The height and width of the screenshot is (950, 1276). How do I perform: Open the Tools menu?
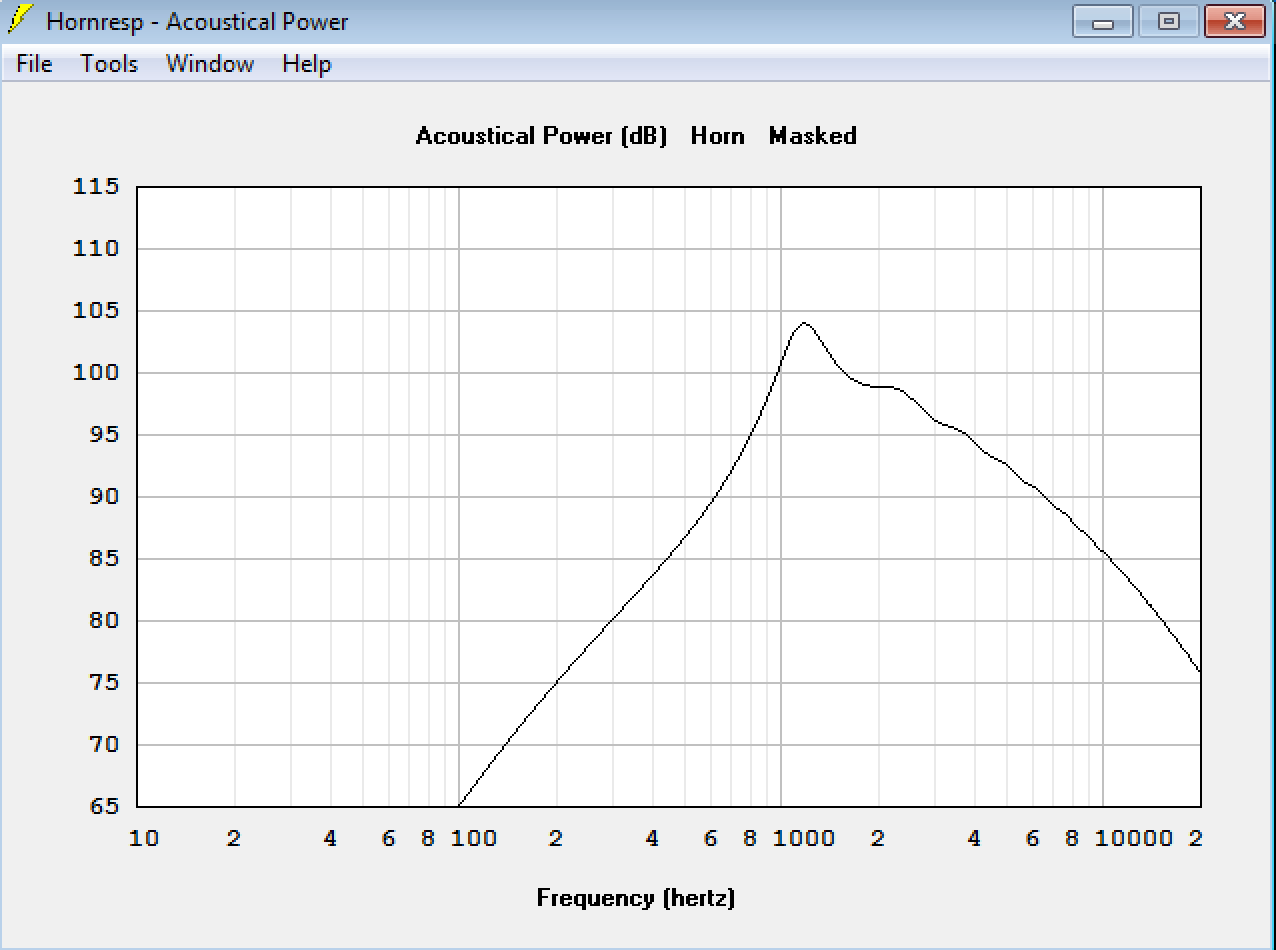109,64
